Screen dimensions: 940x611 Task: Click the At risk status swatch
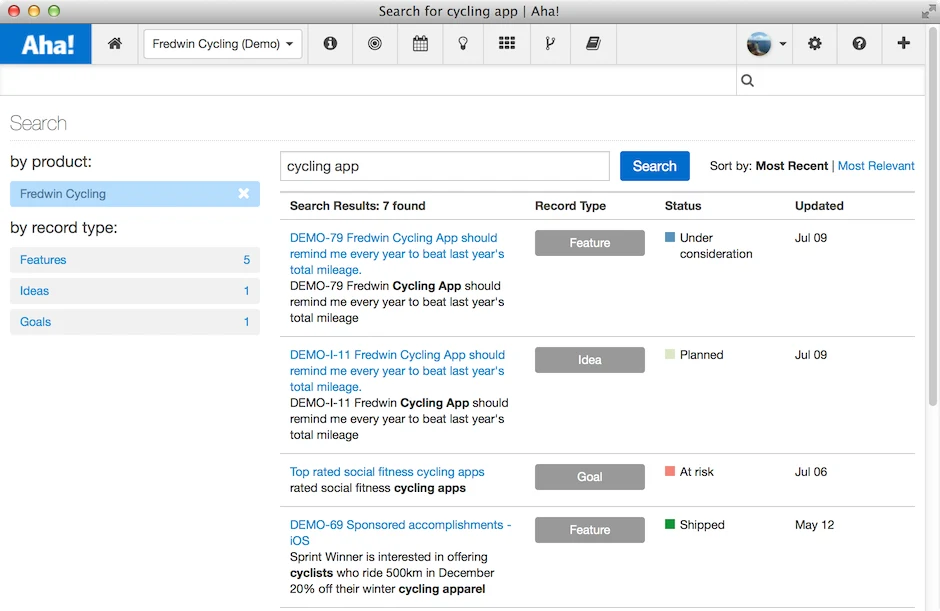[670, 471]
